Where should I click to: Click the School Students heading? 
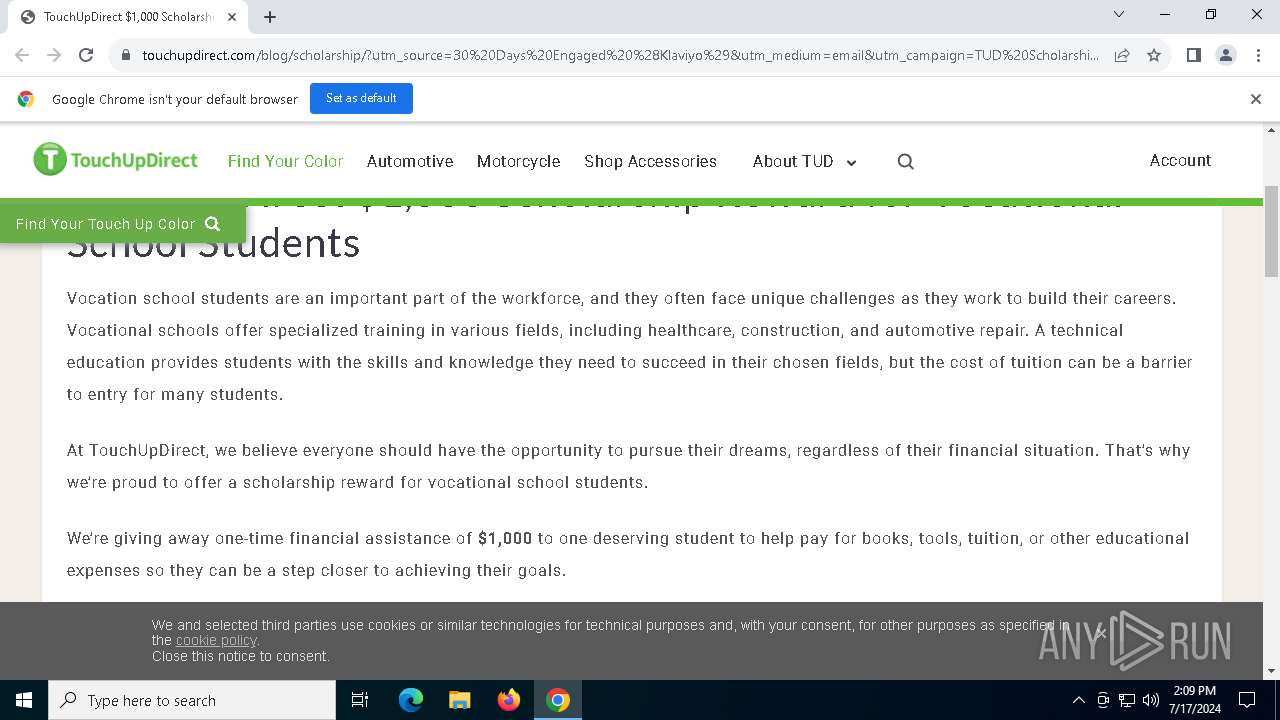[213, 243]
